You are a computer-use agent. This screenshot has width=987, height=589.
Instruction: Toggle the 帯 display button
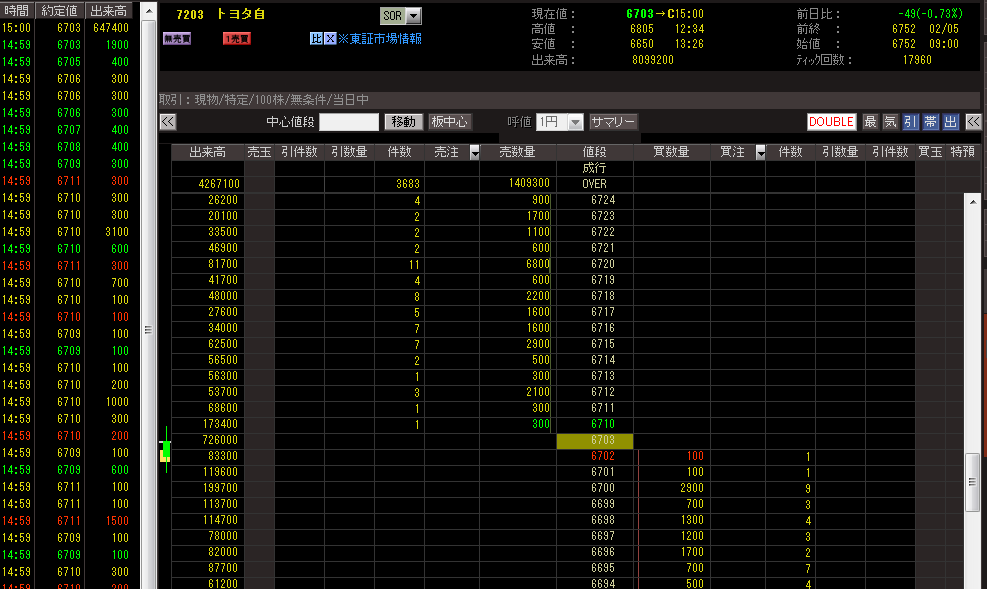tap(930, 121)
